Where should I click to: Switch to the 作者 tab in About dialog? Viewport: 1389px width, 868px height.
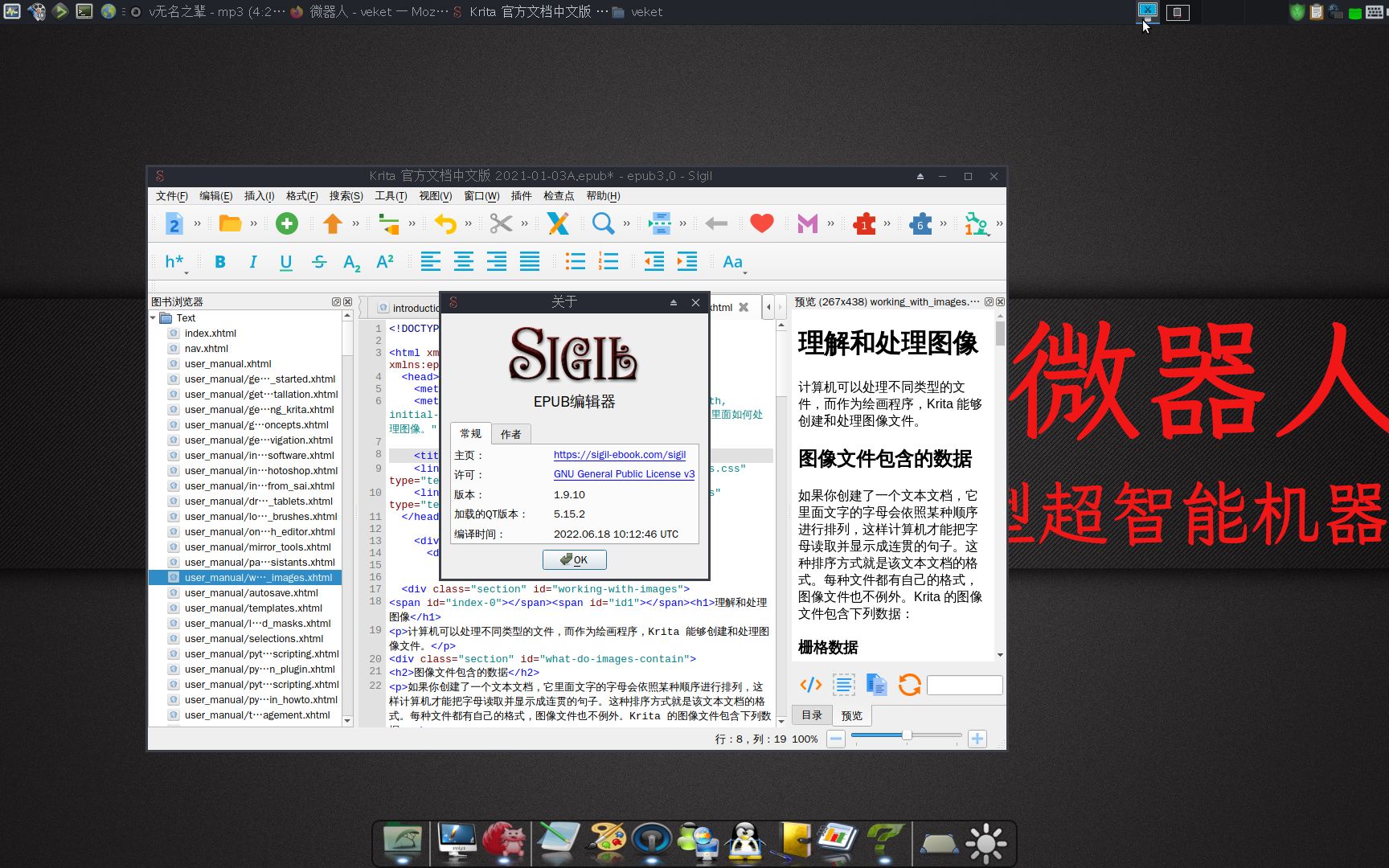click(510, 434)
